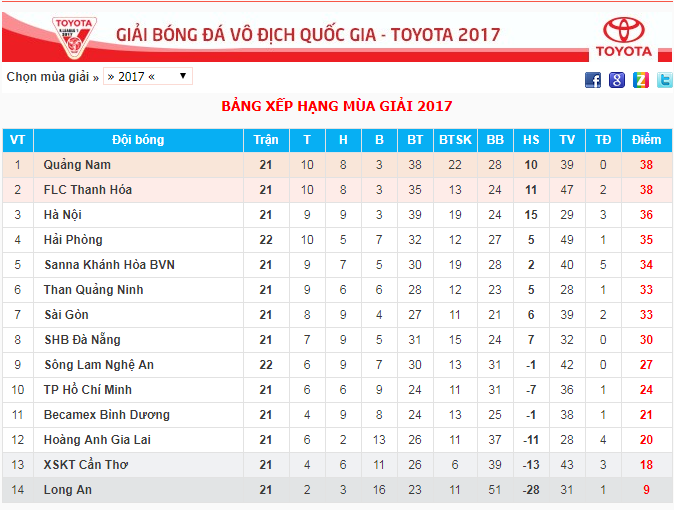
Task: Open the season selector dropdown showing 2017
Action: pyautogui.click(x=148, y=77)
